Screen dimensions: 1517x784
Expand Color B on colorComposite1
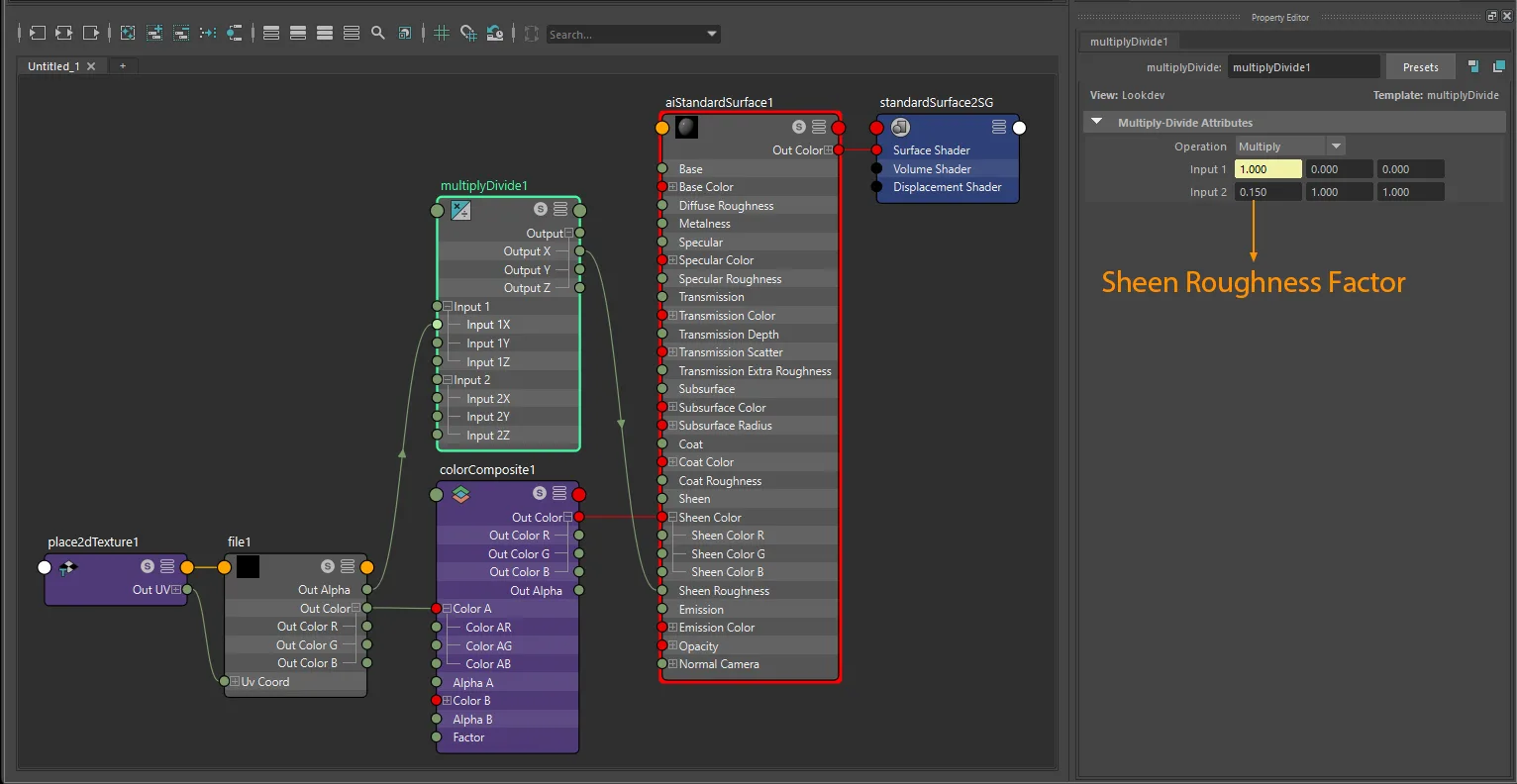pyautogui.click(x=448, y=701)
